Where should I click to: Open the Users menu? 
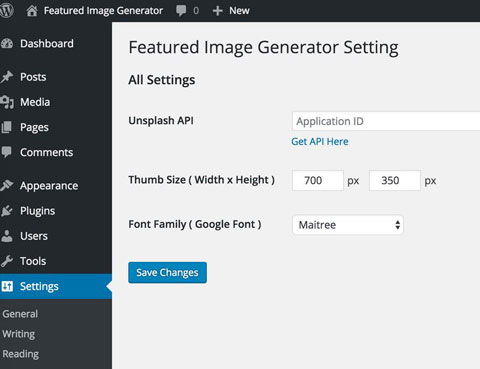(x=34, y=236)
